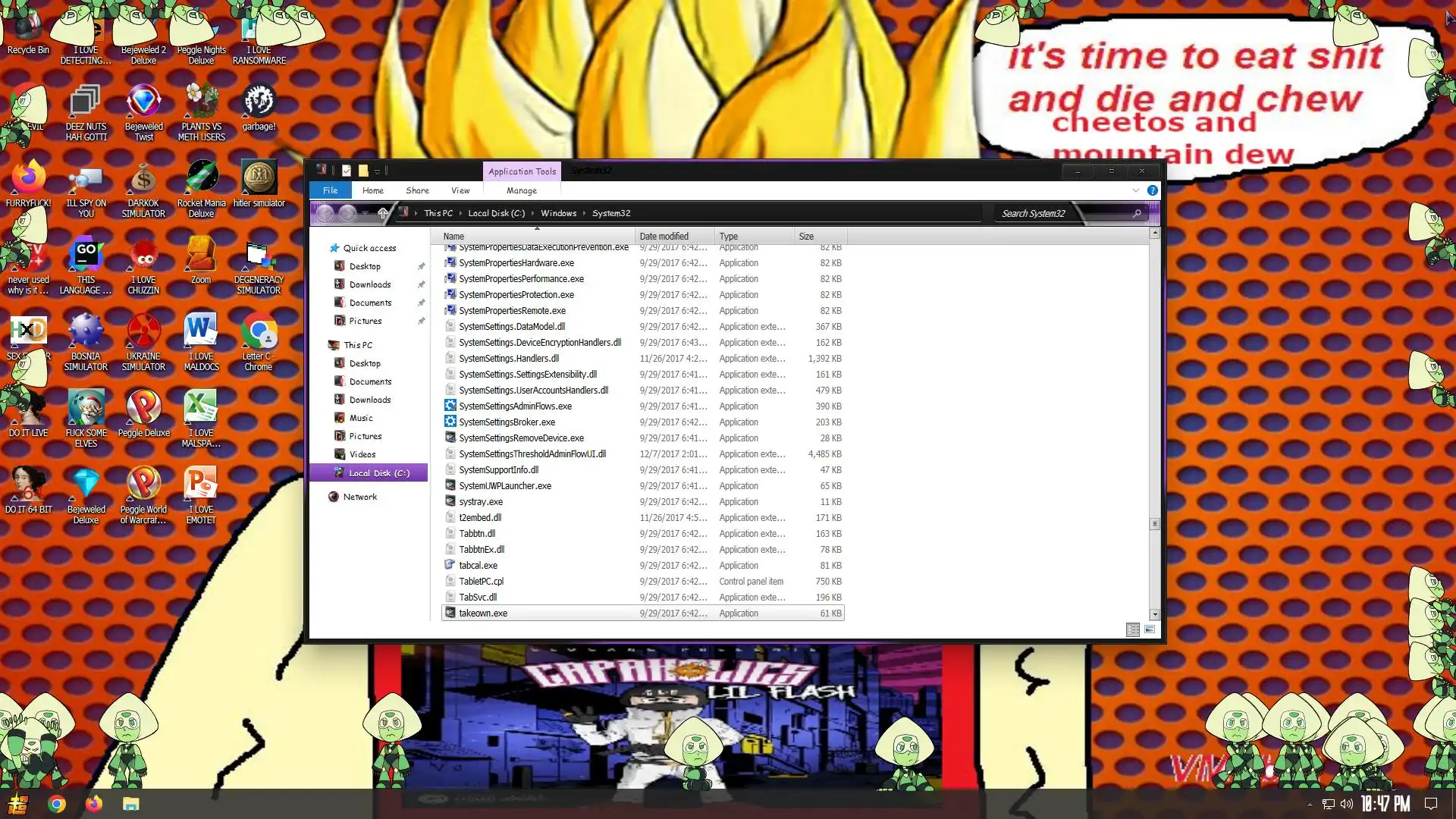Click Local Disk (C:) in address breadcrumb

point(496,213)
